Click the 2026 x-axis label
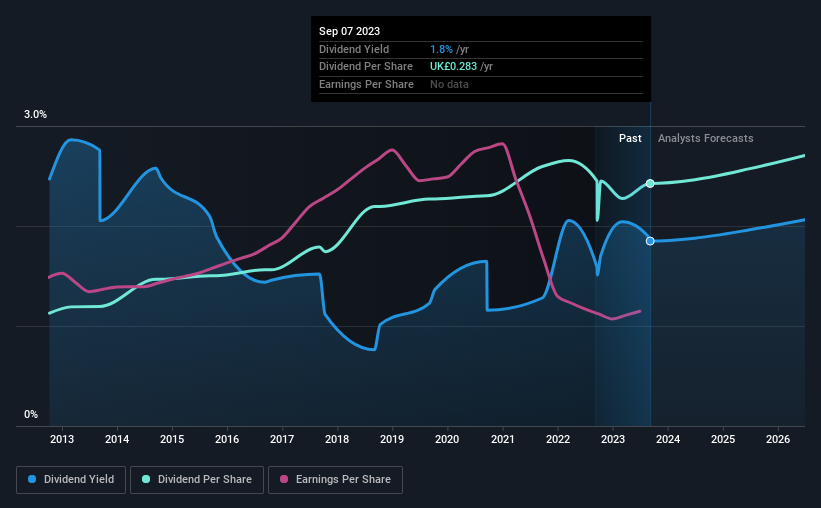This screenshot has width=821, height=508. point(778,439)
